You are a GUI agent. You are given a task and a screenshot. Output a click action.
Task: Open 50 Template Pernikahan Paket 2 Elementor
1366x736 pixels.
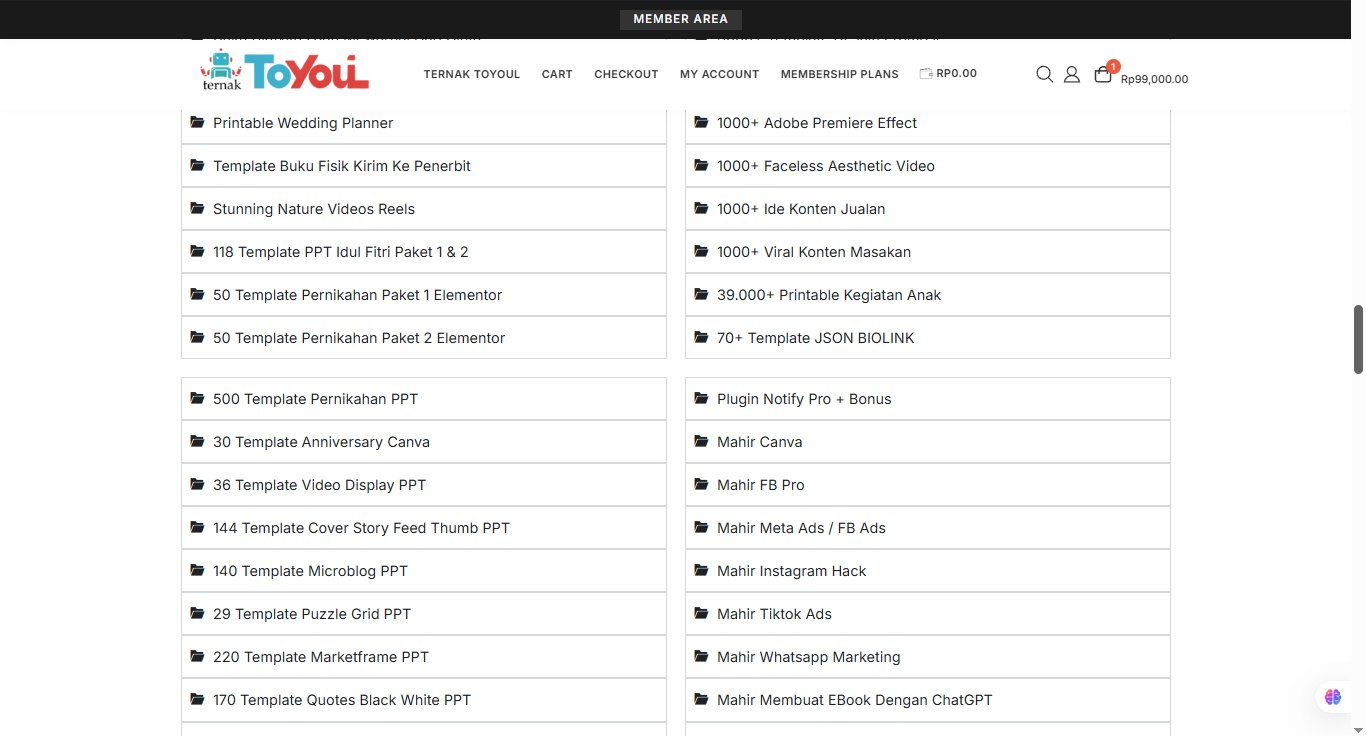coord(424,338)
